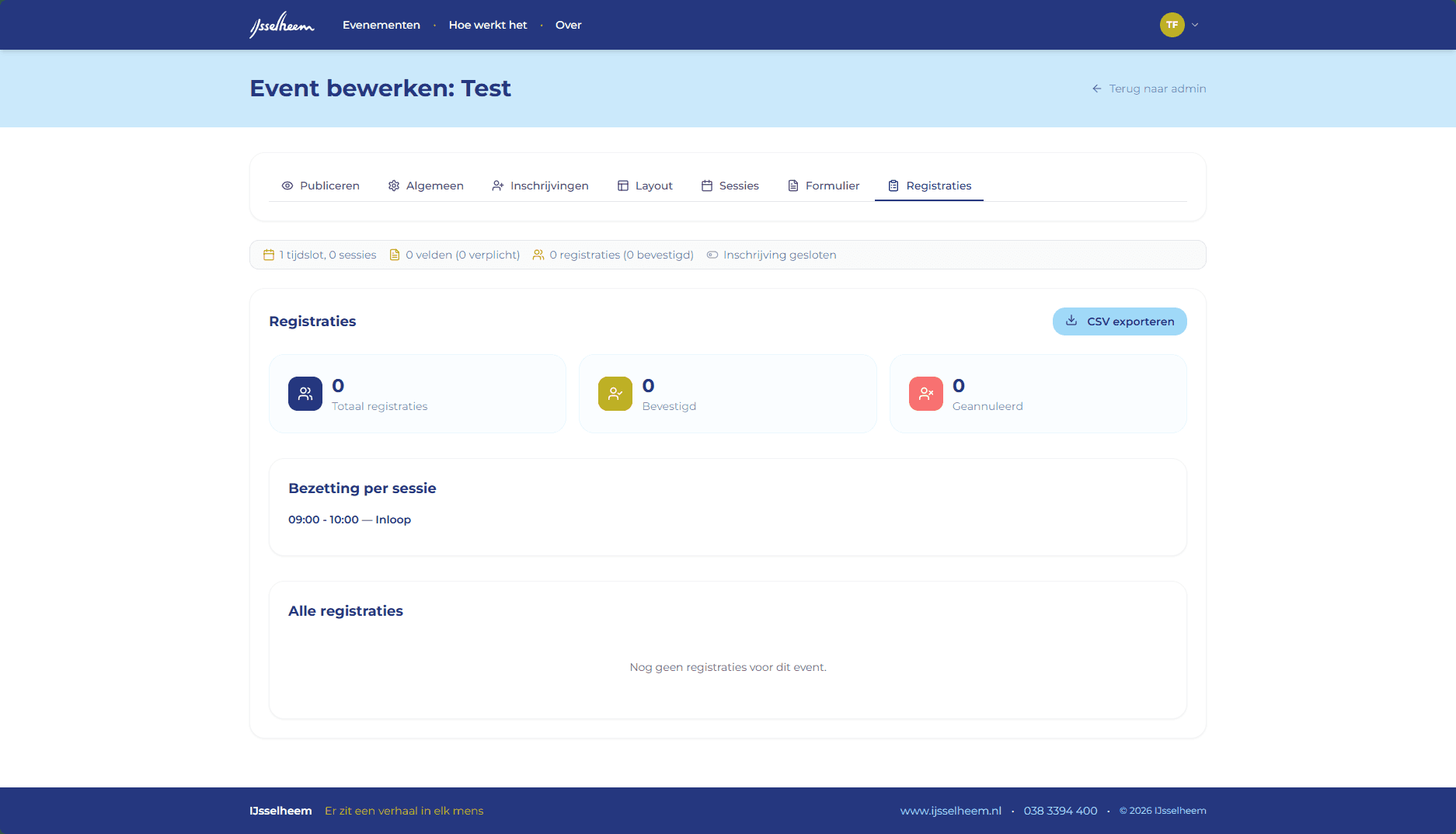Switch to the Publiceren tab
Image resolution: width=1456 pixels, height=834 pixels.
(320, 186)
